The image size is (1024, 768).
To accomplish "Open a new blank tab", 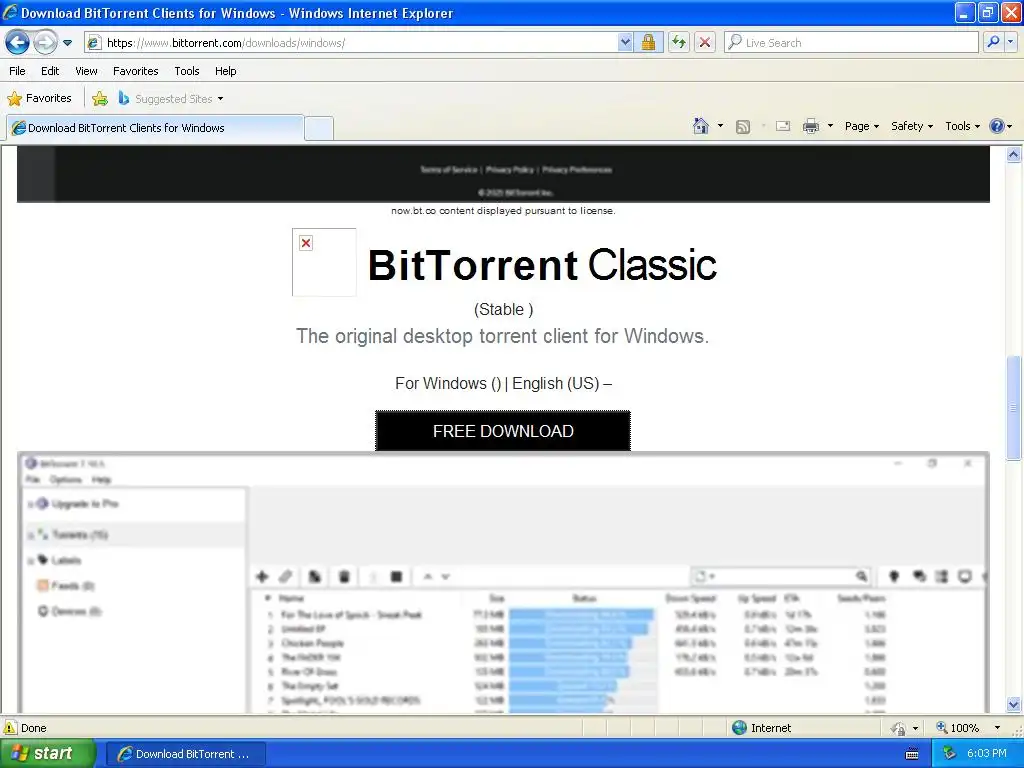I will (319, 128).
